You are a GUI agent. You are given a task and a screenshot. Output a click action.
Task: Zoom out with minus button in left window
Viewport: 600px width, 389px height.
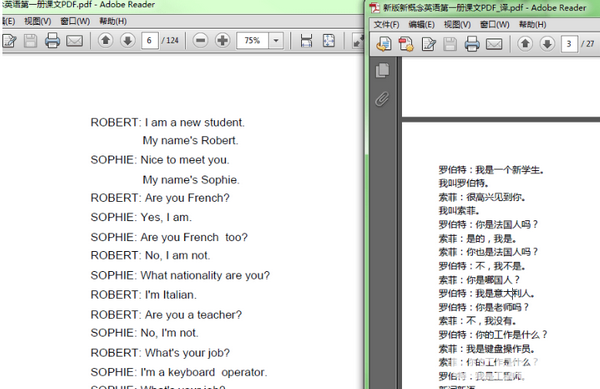click(x=201, y=40)
